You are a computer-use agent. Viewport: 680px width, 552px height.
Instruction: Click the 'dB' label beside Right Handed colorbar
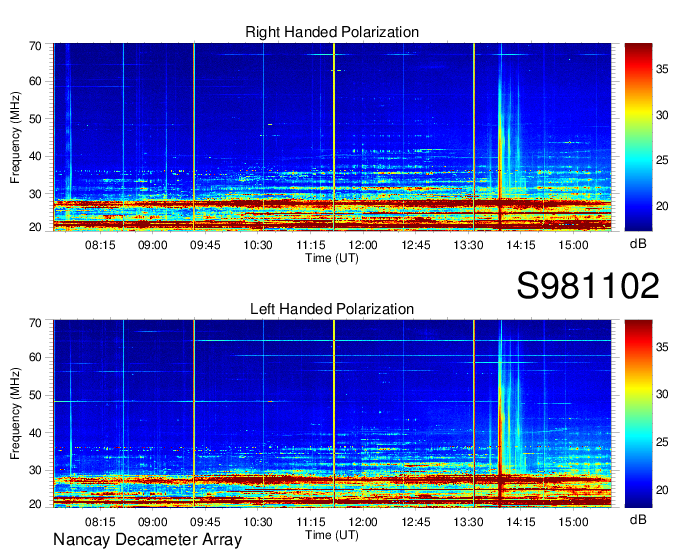[638, 244]
